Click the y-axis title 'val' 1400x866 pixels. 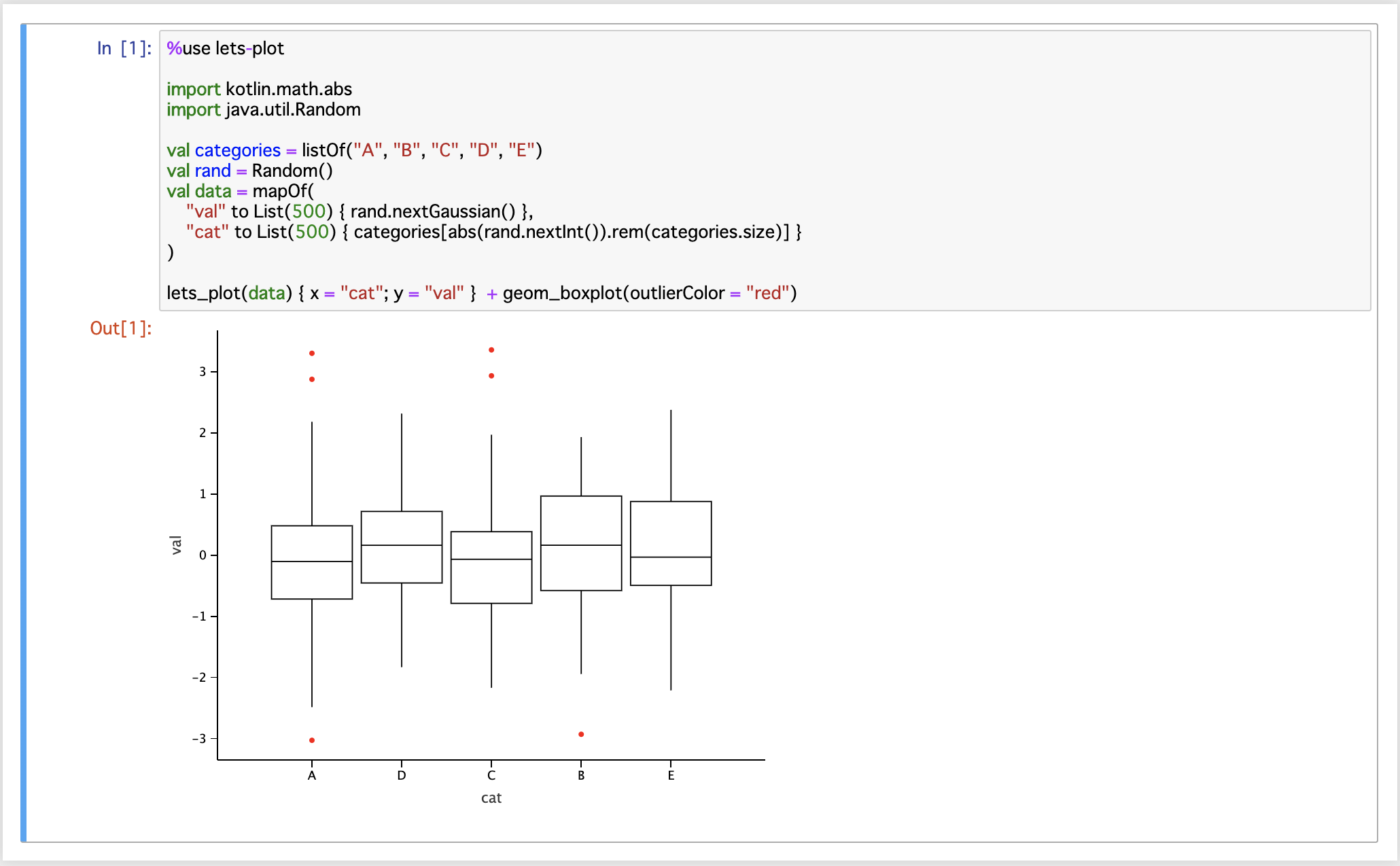tap(177, 545)
